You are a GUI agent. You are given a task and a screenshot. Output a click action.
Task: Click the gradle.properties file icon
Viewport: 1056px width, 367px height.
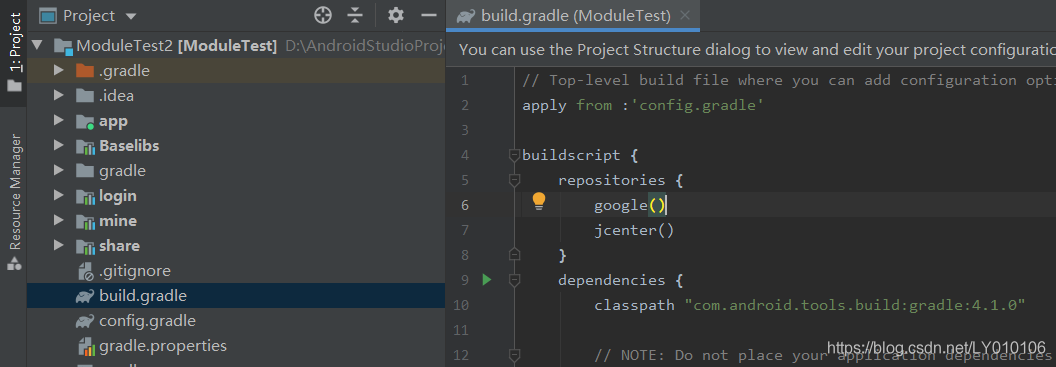click(x=86, y=346)
